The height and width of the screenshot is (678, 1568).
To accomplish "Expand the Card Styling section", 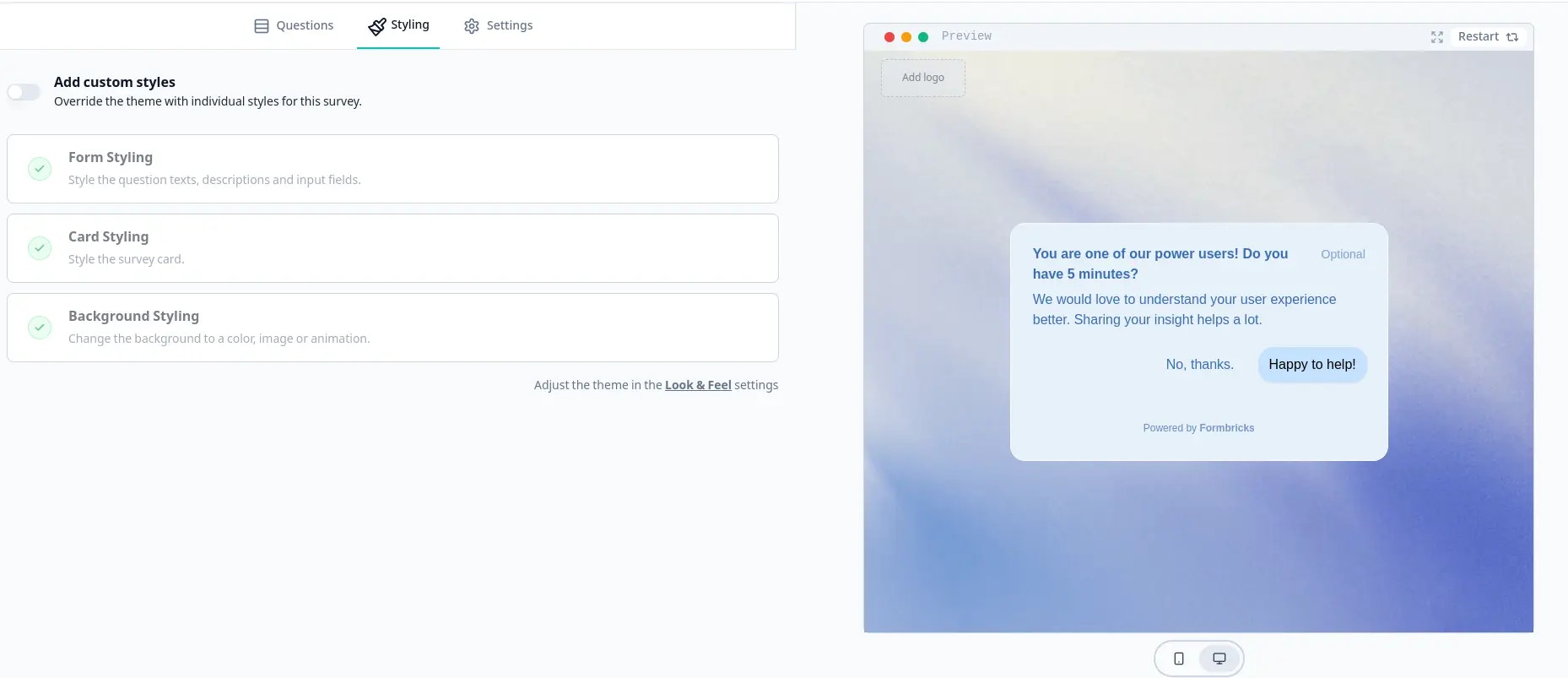I will [392, 248].
